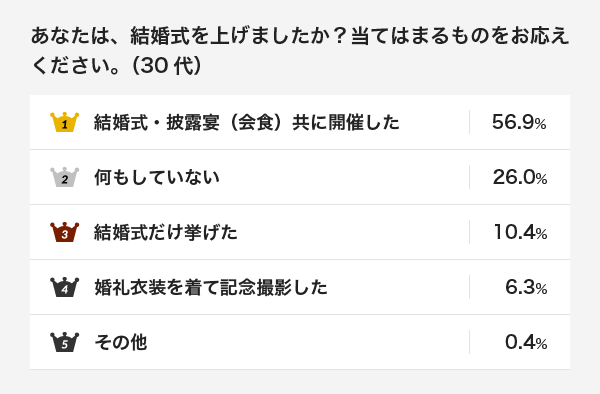The image size is (600, 394).
Task: Click the 26.0% percentage value
Action: click(520, 177)
